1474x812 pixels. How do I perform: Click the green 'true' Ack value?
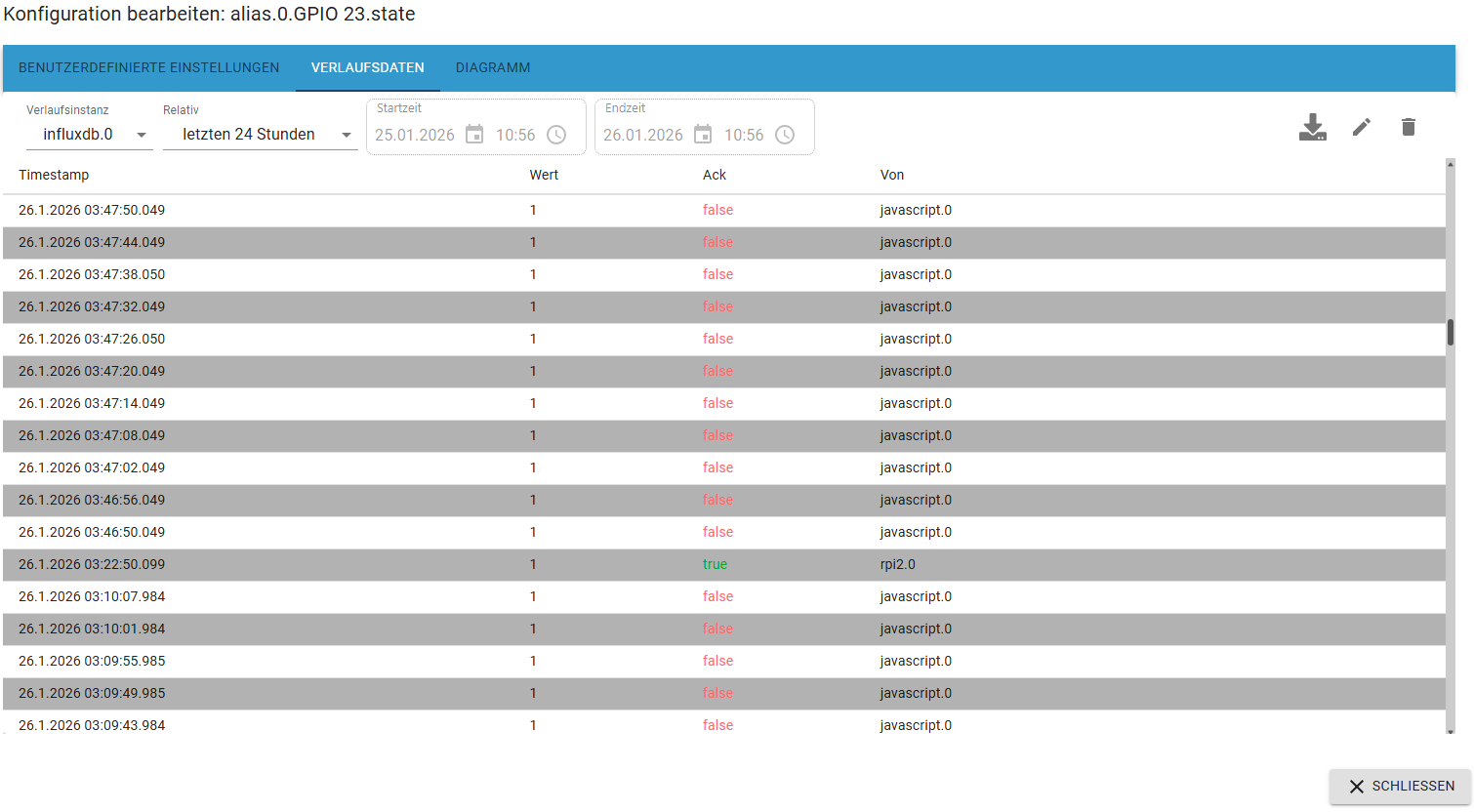coord(715,564)
